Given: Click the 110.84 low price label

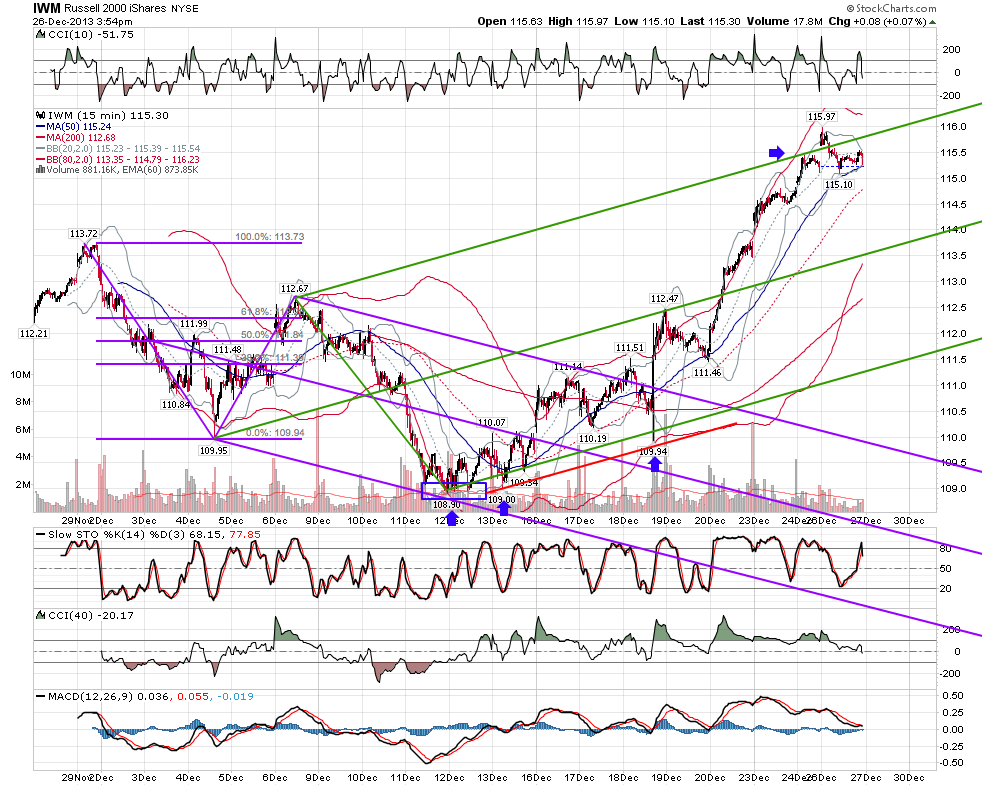Looking at the screenshot, I should tap(176, 405).
